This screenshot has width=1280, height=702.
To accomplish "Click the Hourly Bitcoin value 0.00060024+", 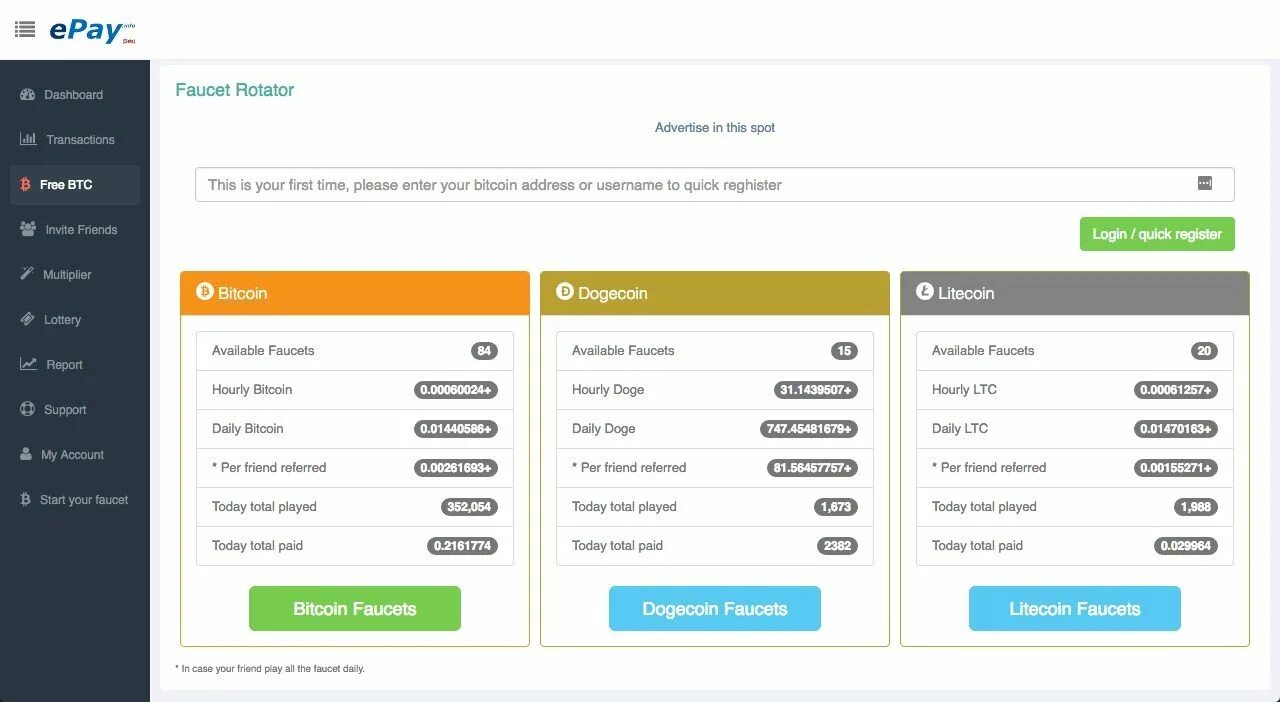I will tap(456, 390).
